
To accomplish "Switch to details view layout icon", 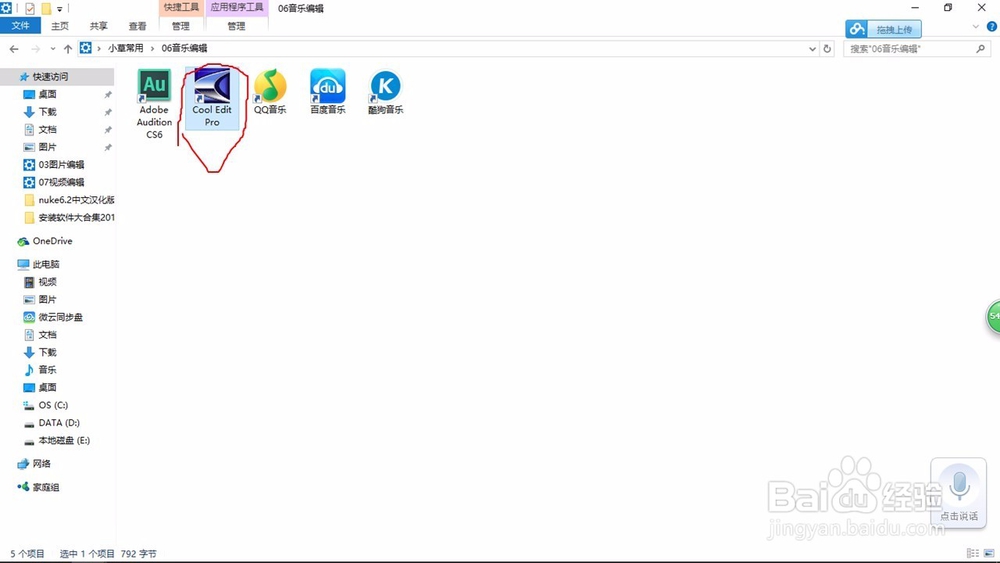I will (x=973, y=553).
